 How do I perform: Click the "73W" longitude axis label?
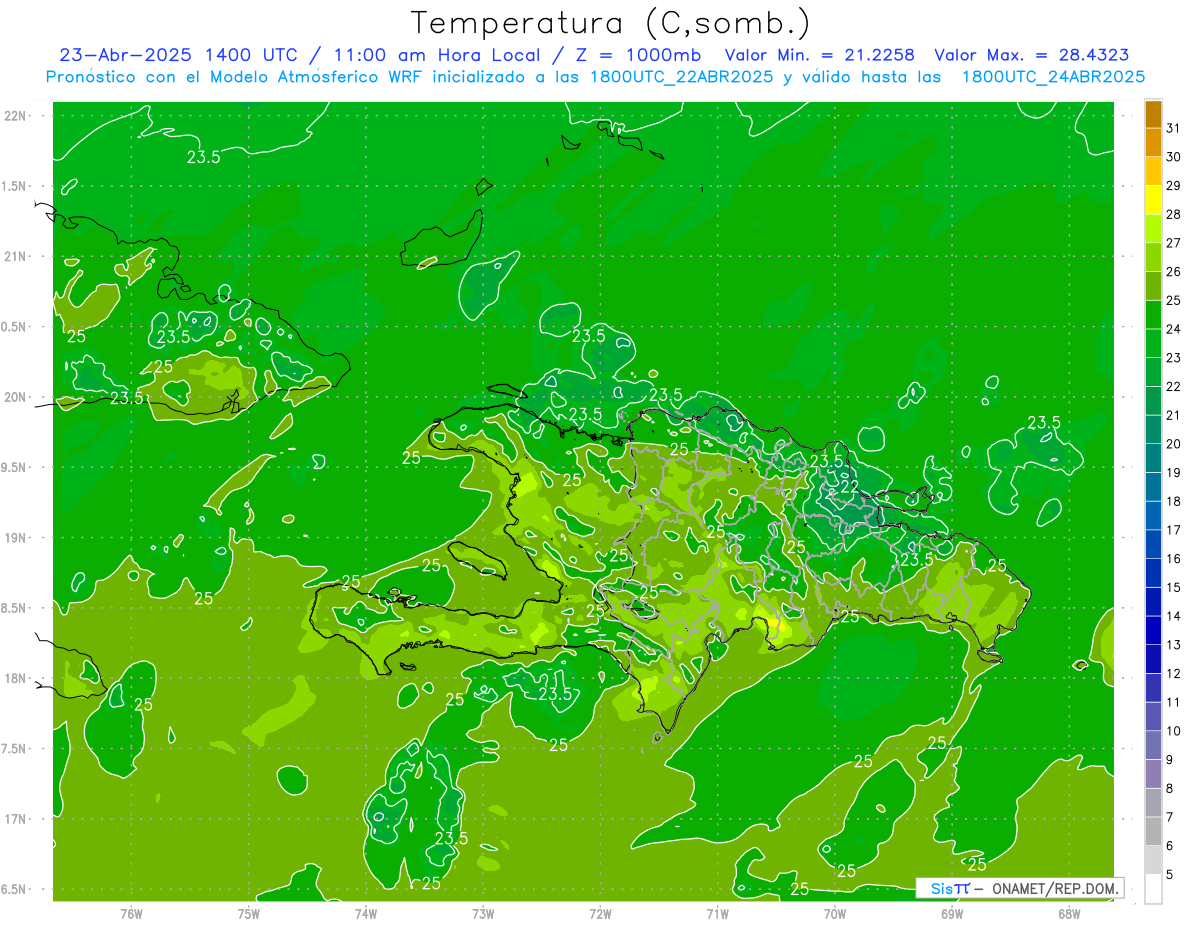pyautogui.click(x=483, y=913)
